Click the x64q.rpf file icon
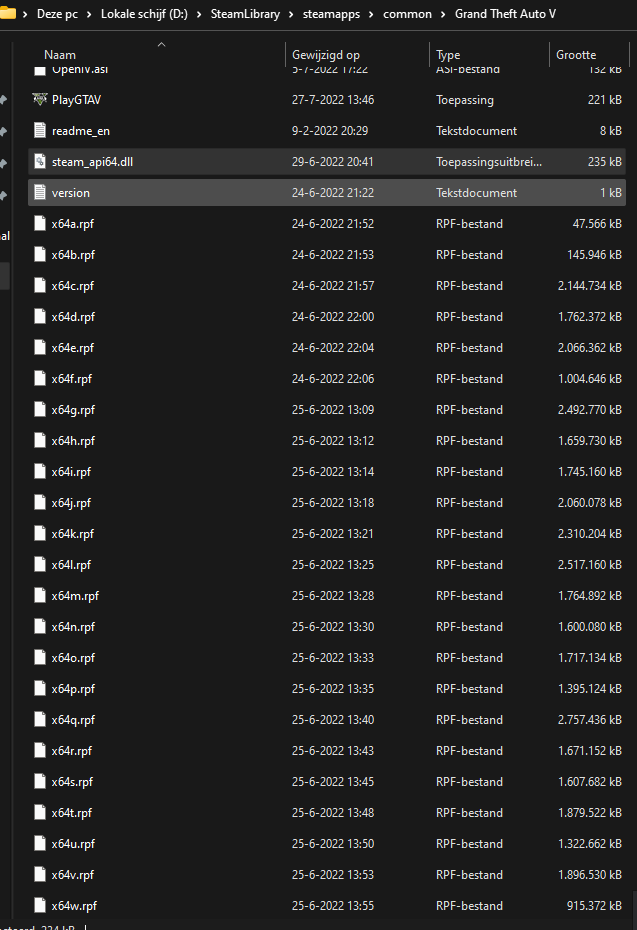637x930 pixels. click(x=40, y=719)
